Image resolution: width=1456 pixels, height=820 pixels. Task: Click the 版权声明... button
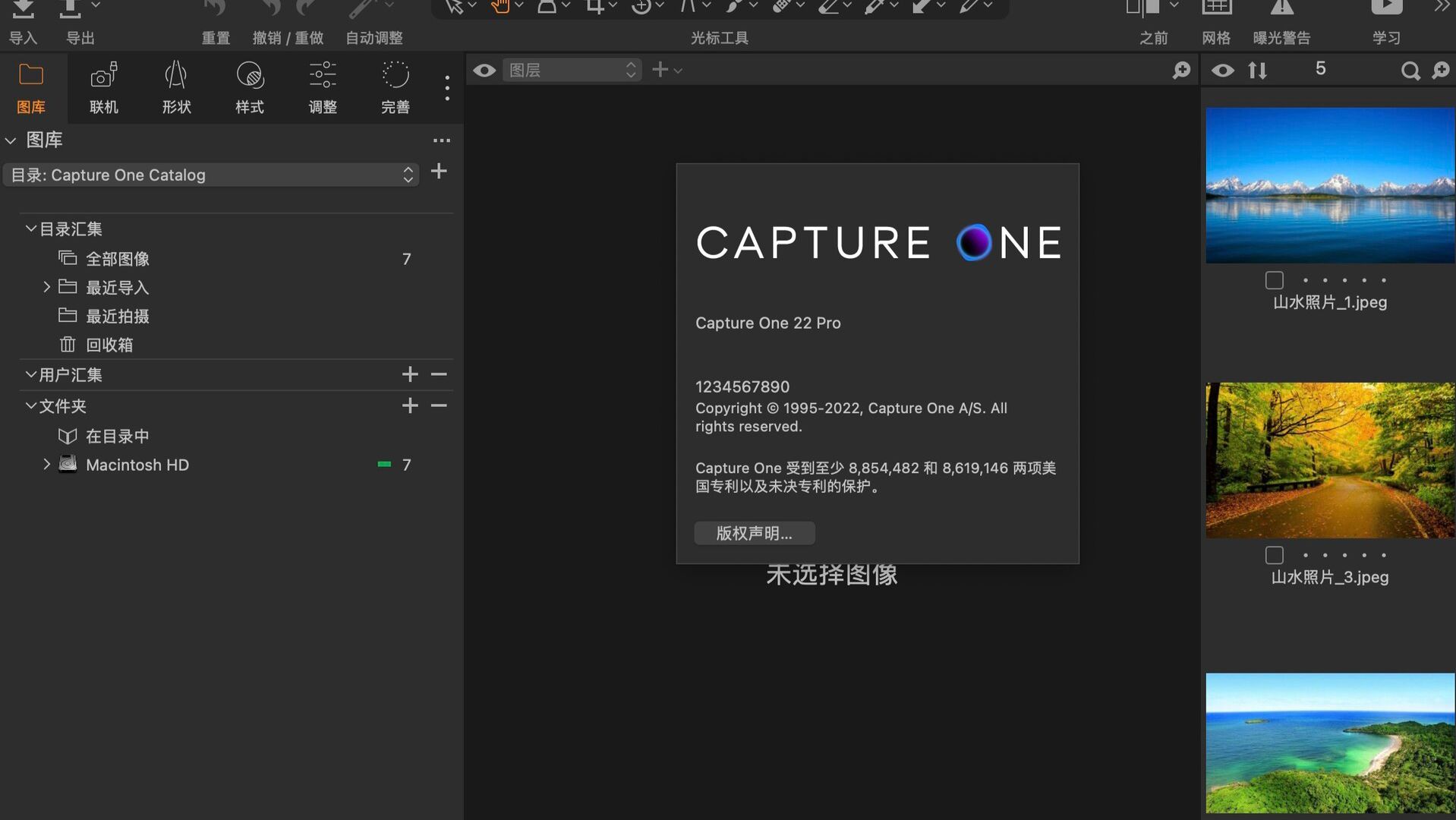tap(754, 533)
